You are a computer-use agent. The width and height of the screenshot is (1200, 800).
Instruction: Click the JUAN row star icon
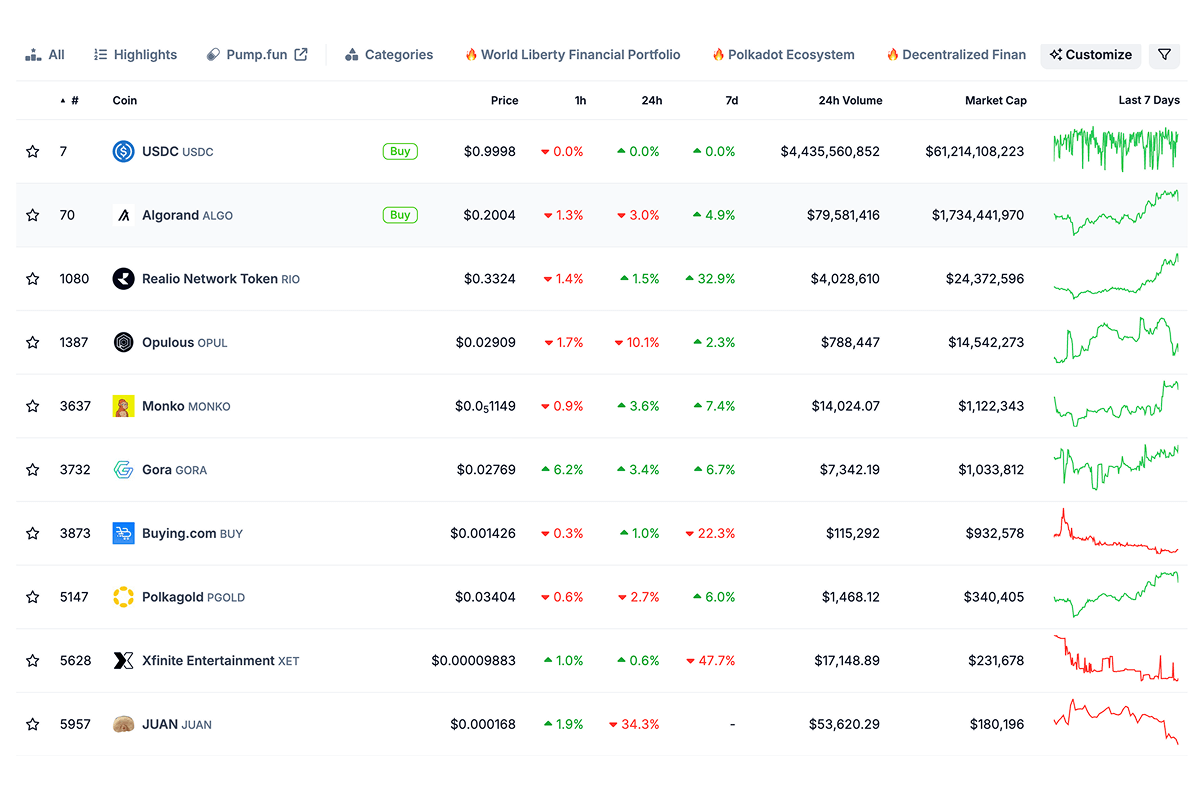(33, 724)
